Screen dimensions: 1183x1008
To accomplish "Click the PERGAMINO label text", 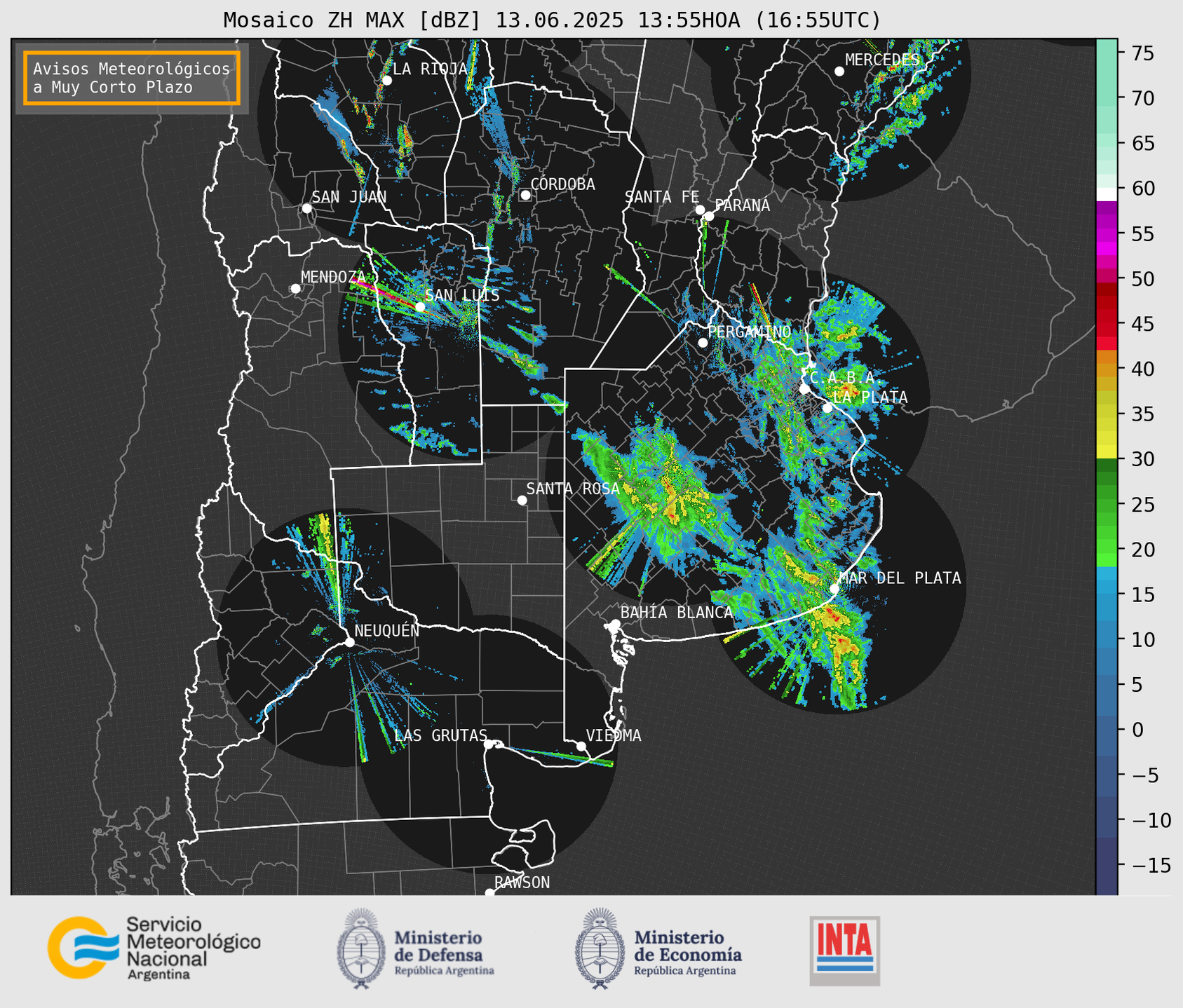I will pyautogui.click(x=749, y=332).
